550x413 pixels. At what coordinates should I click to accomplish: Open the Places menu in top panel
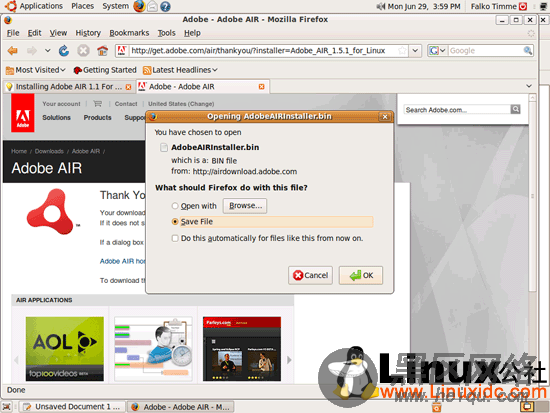point(82,6)
